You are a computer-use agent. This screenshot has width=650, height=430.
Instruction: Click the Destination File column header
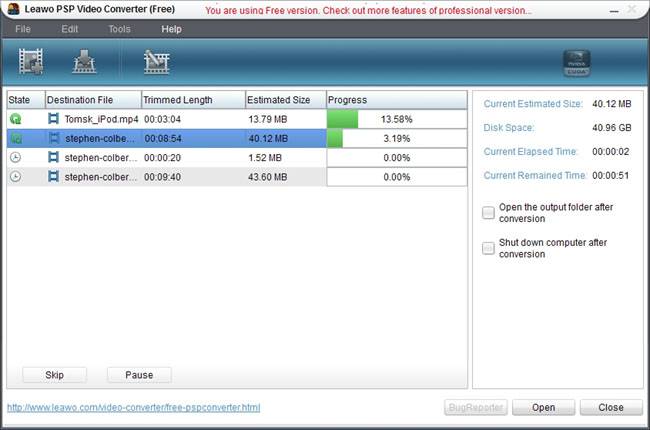pyautogui.click(x=93, y=100)
